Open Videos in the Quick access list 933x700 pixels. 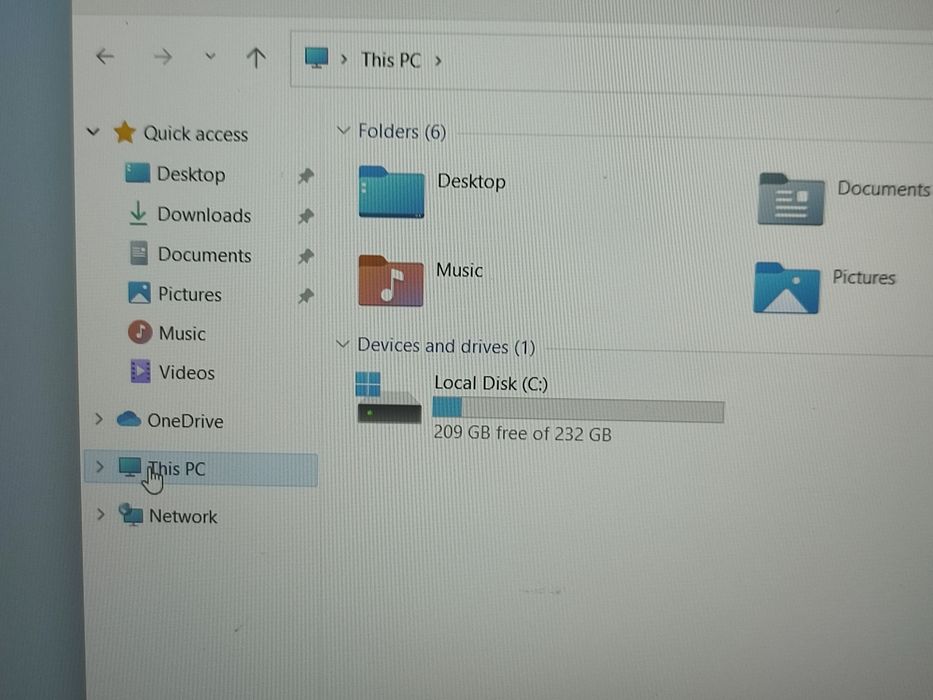click(x=187, y=373)
